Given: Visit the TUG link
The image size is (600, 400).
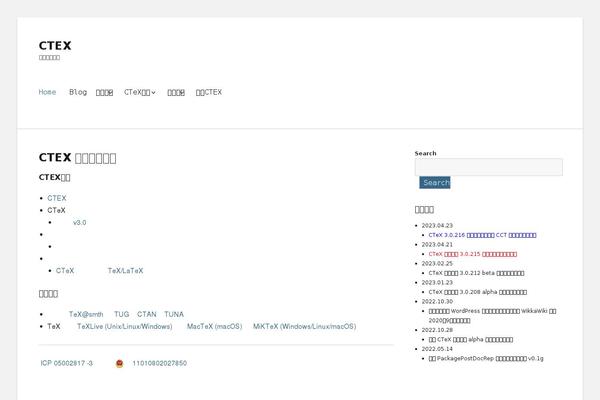Looking at the screenshot, I should pyautogui.click(x=122, y=314).
